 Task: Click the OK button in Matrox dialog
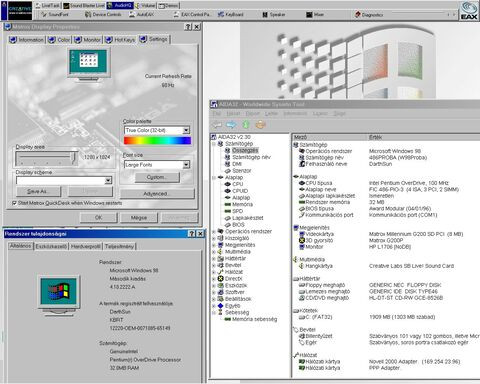tap(99, 218)
